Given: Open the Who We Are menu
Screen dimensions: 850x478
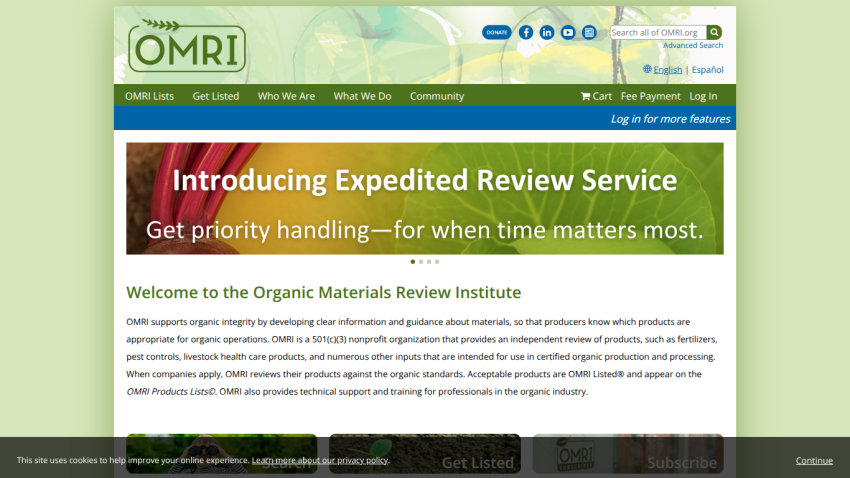Looking at the screenshot, I should (x=286, y=96).
